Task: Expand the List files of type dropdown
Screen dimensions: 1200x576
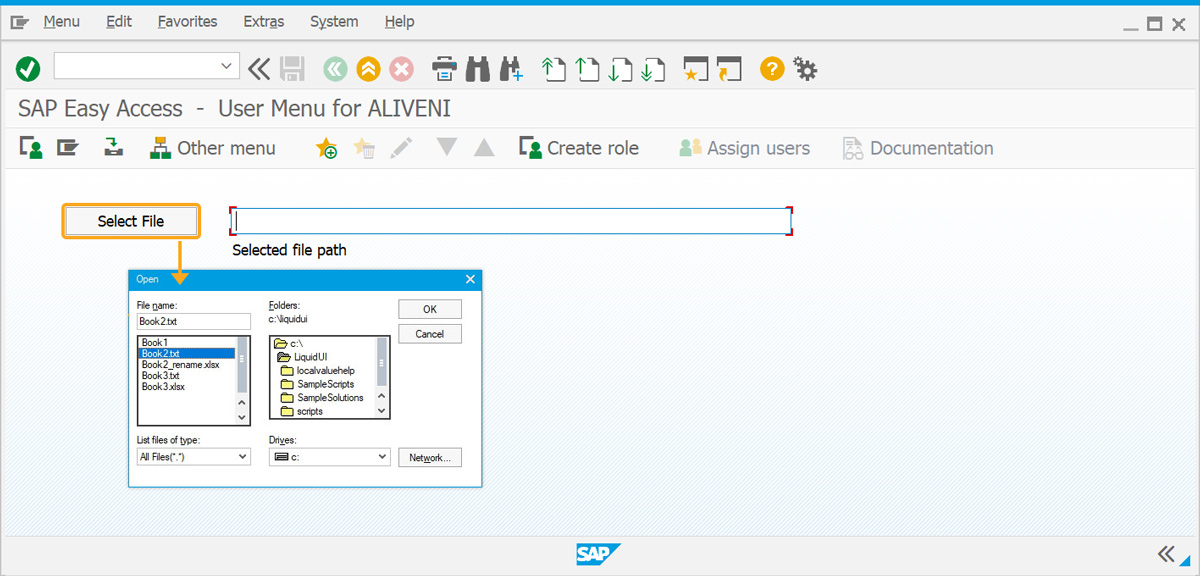Action: click(x=243, y=457)
